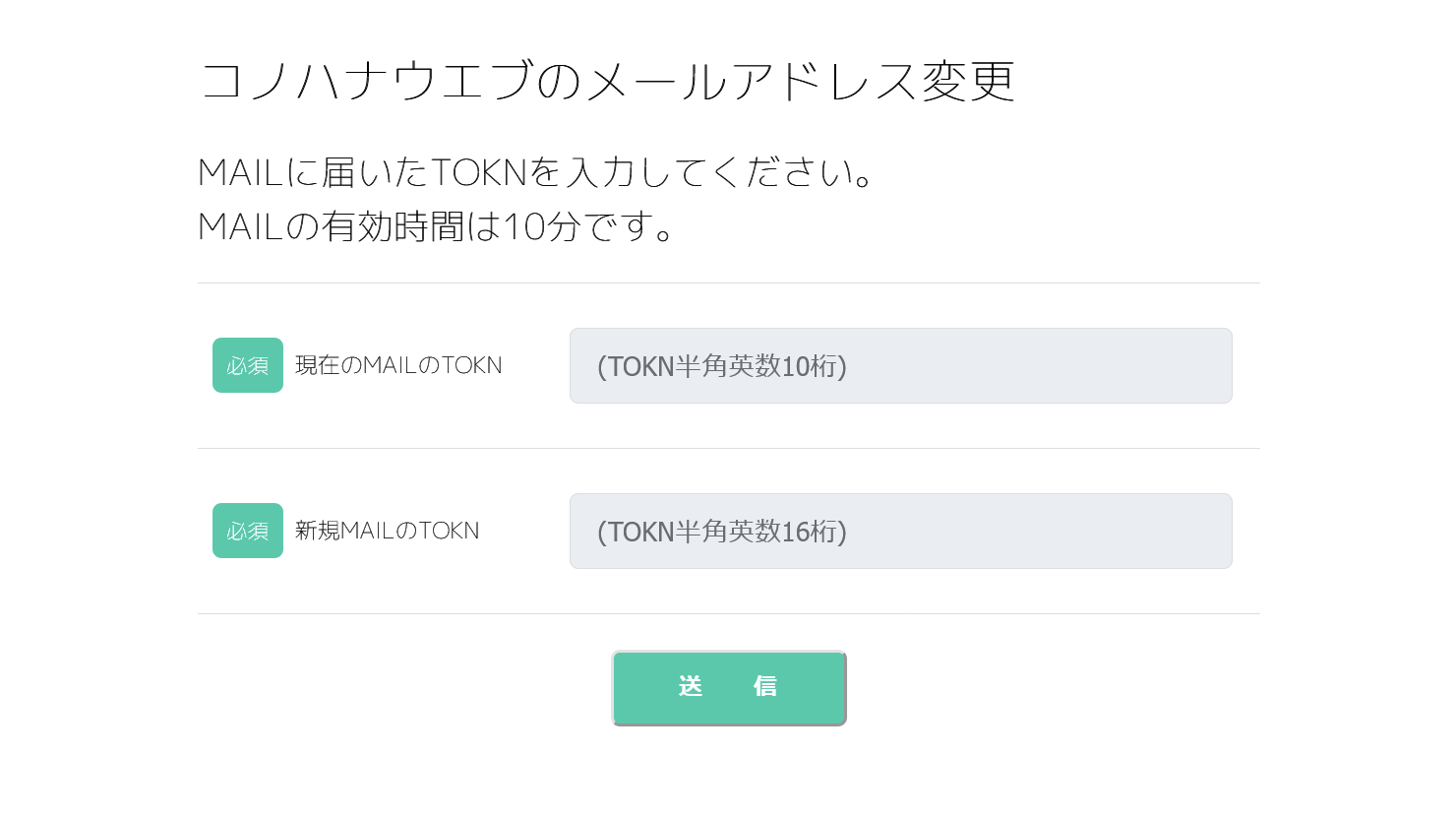This screenshot has width=1456, height=819.
Task: Click 10分 in the validity time notice
Action: pyautogui.click(x=541, y=227)
